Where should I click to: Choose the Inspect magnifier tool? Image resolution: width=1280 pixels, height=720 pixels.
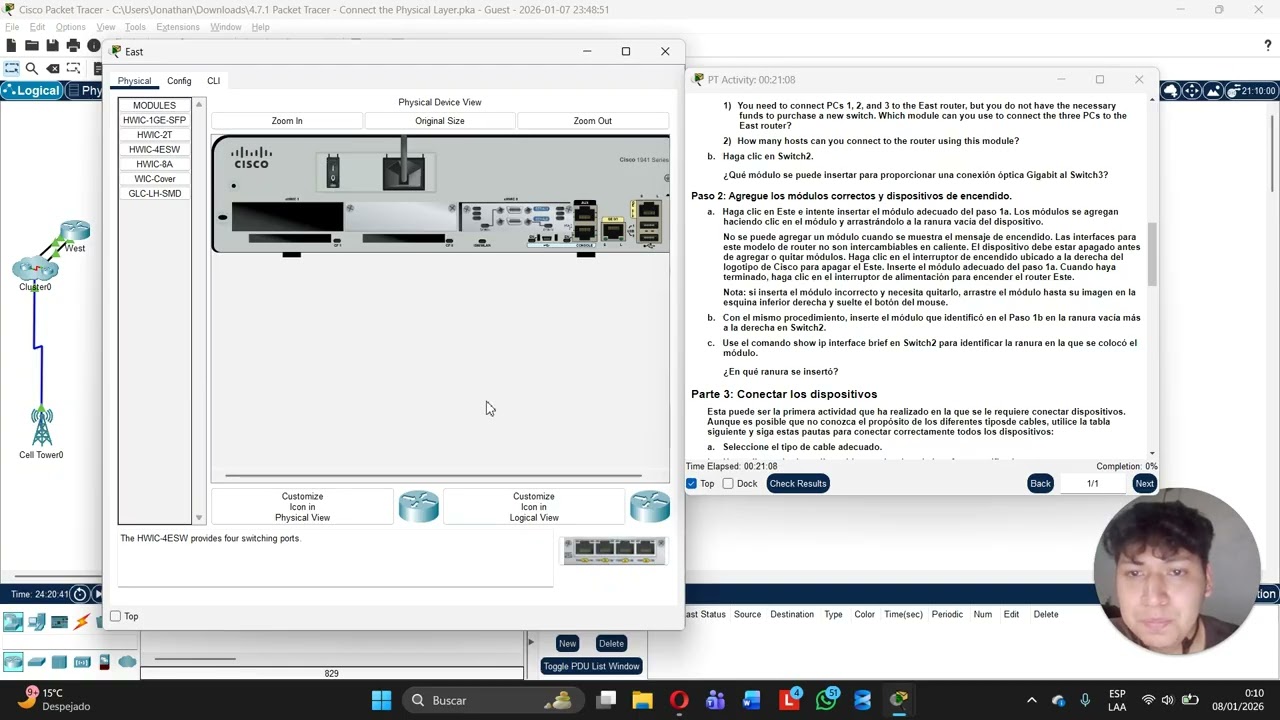(x=32, y=68)
